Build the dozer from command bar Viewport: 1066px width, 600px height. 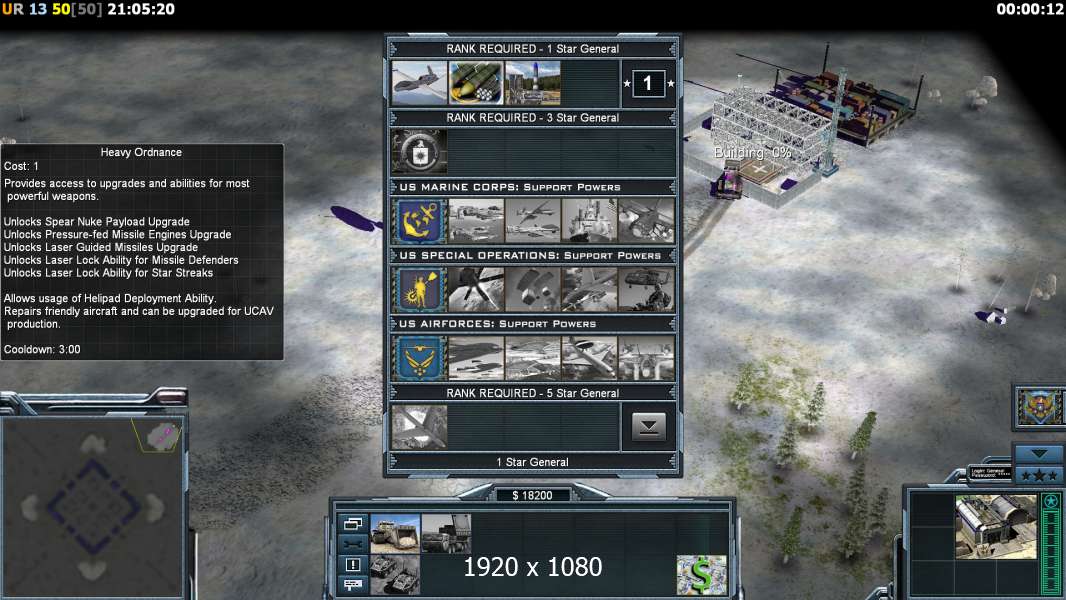(395, 533)
